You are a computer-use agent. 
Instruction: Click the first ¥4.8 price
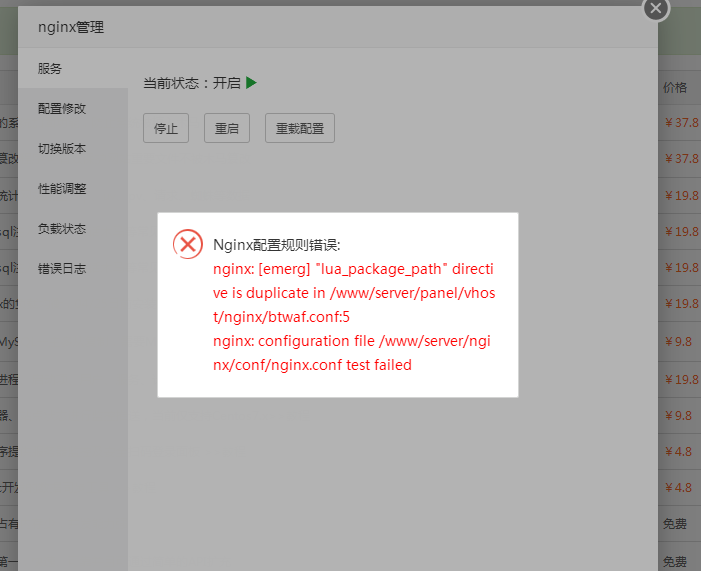click(x=678, y=452)
